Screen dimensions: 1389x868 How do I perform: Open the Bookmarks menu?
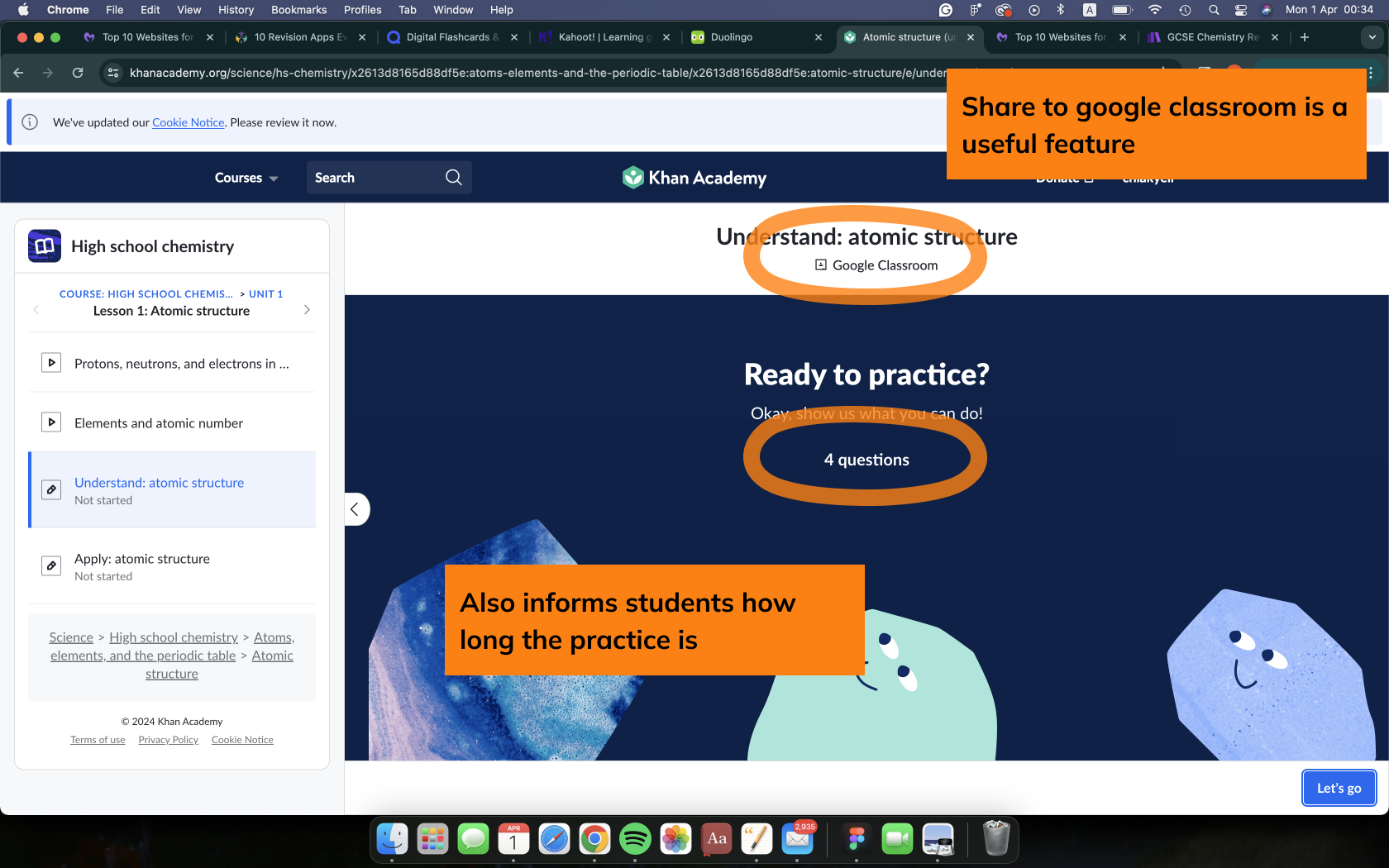pyautogui.click(x=298, y=10)
